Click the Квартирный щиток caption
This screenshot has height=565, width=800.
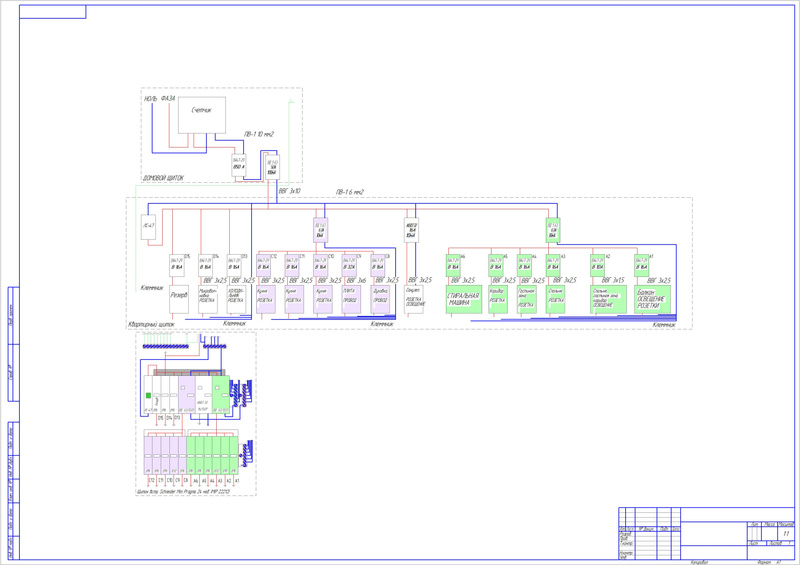[x=151, y=324]
